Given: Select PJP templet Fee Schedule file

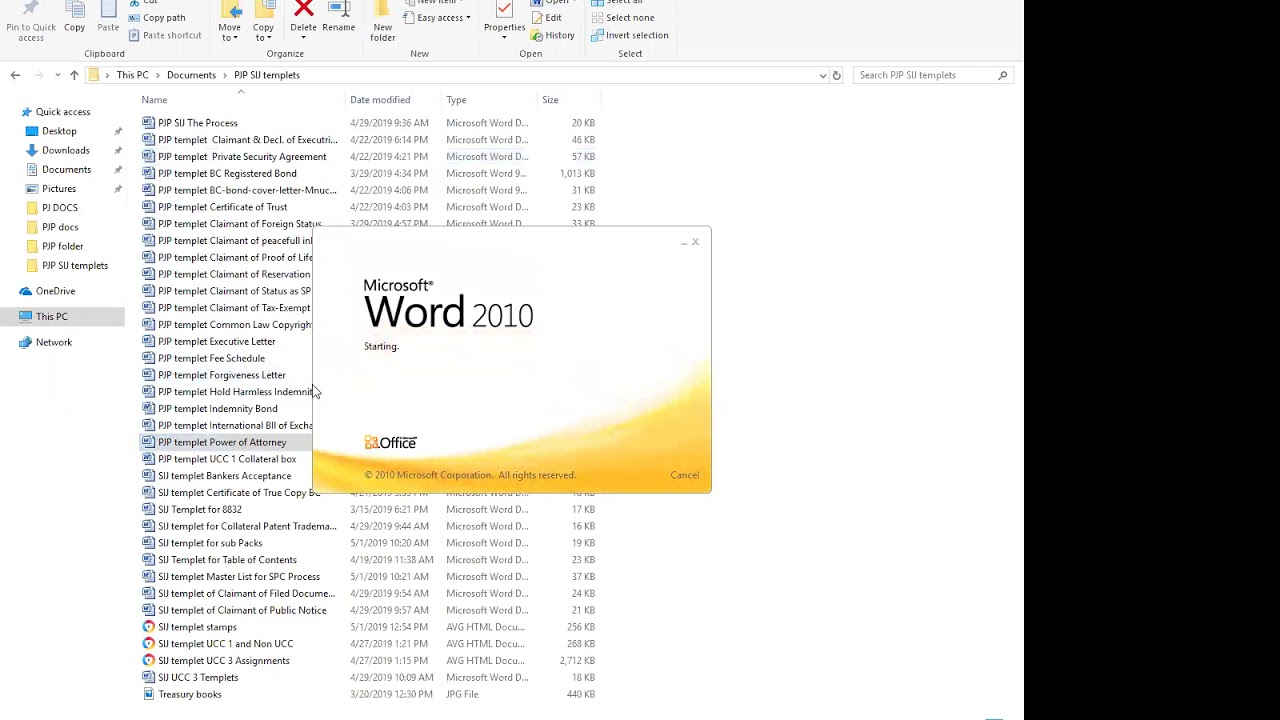Looking at the screenshot, I should [x=211, y=358].
